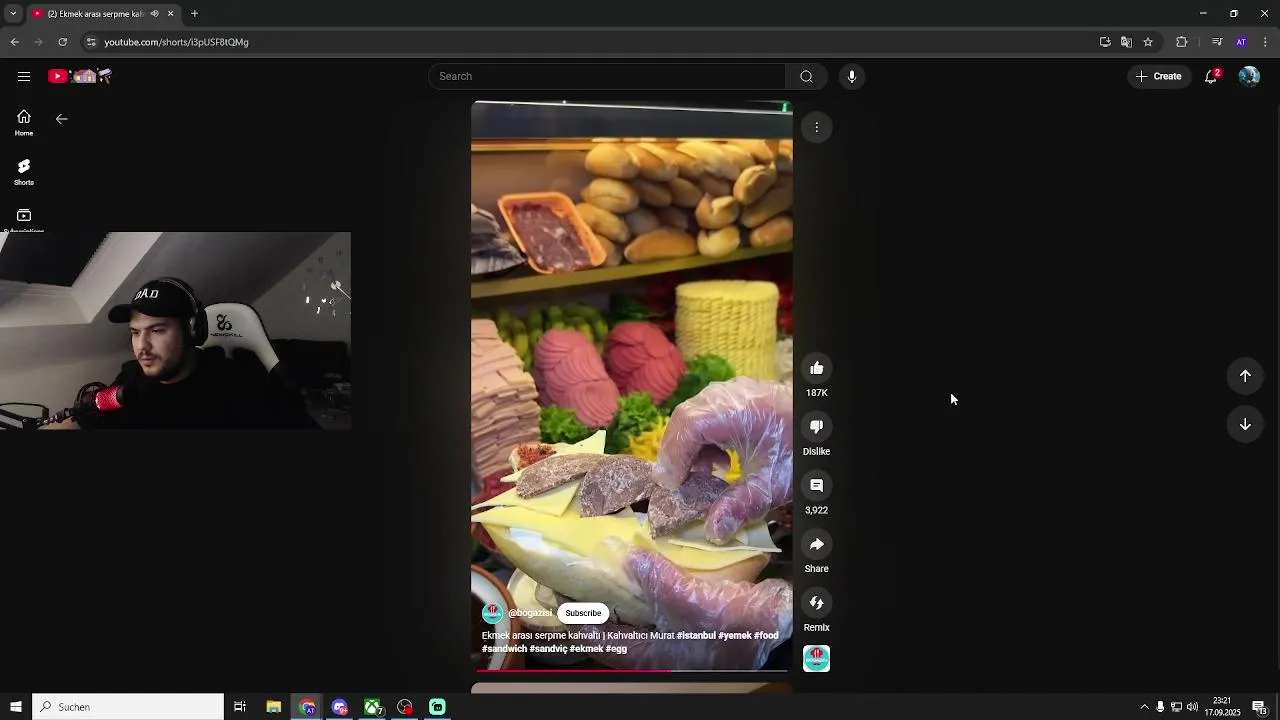Go to YouTube home via logo
The image size is (1280, 720).
(80, 76)
